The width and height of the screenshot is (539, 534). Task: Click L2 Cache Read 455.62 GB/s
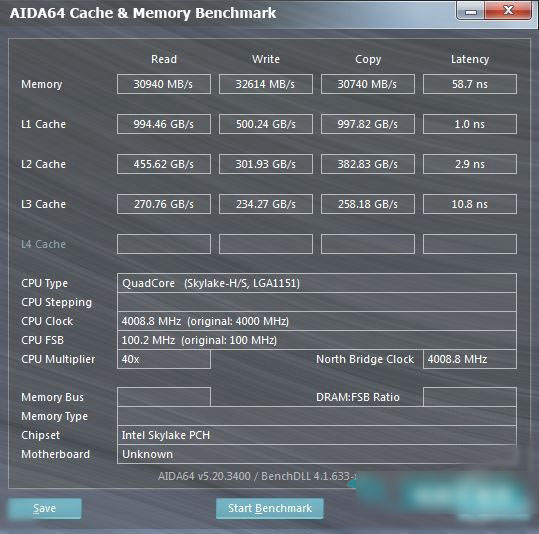pyautogui.click(x=164, y=164)
